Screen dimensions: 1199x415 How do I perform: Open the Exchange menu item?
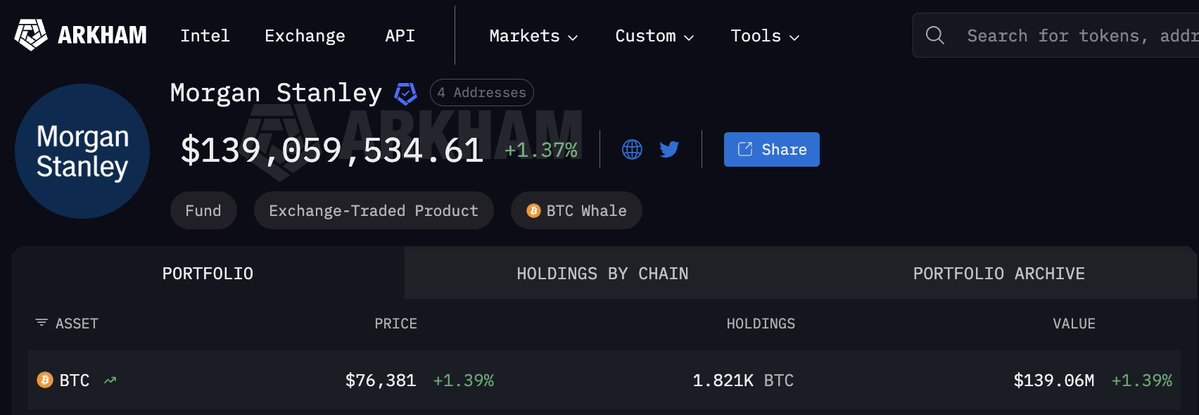305,36
